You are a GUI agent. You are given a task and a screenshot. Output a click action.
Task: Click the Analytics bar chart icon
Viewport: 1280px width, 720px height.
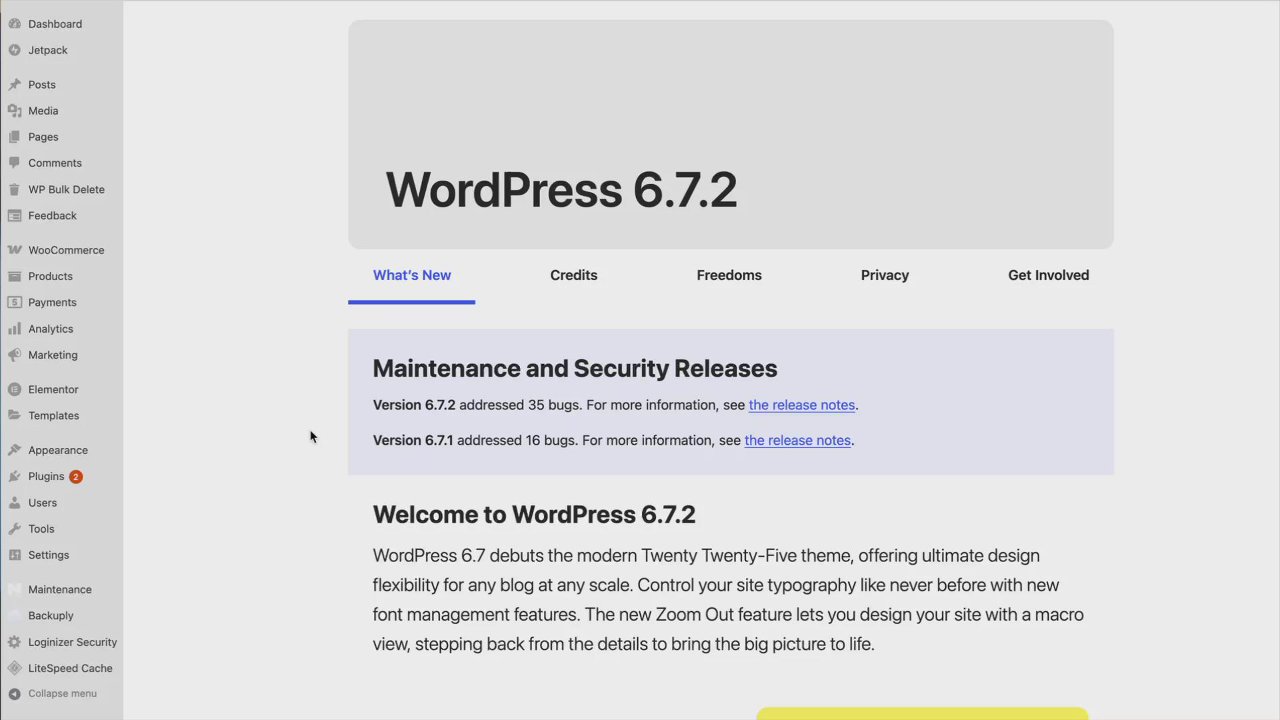[x=14, y=328]
